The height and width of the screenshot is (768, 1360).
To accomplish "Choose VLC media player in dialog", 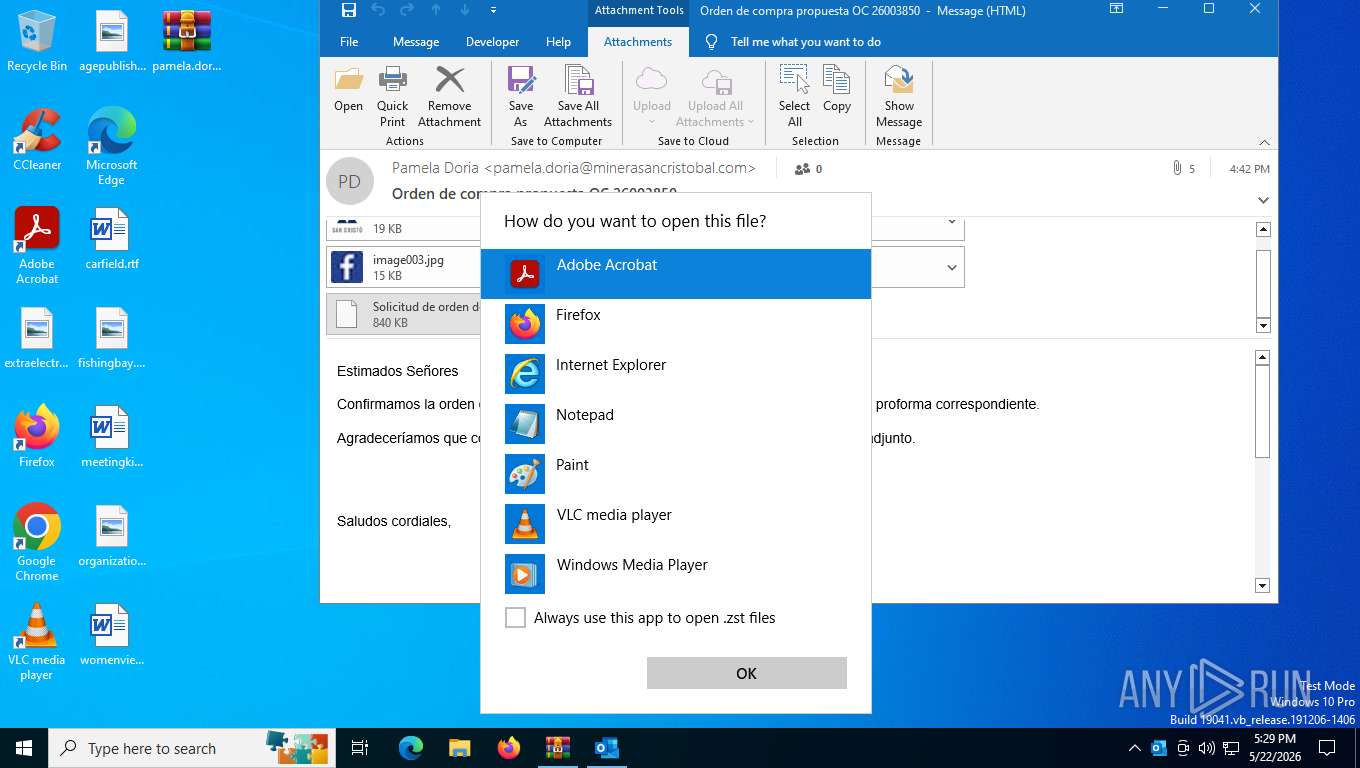I will point(676,524).
